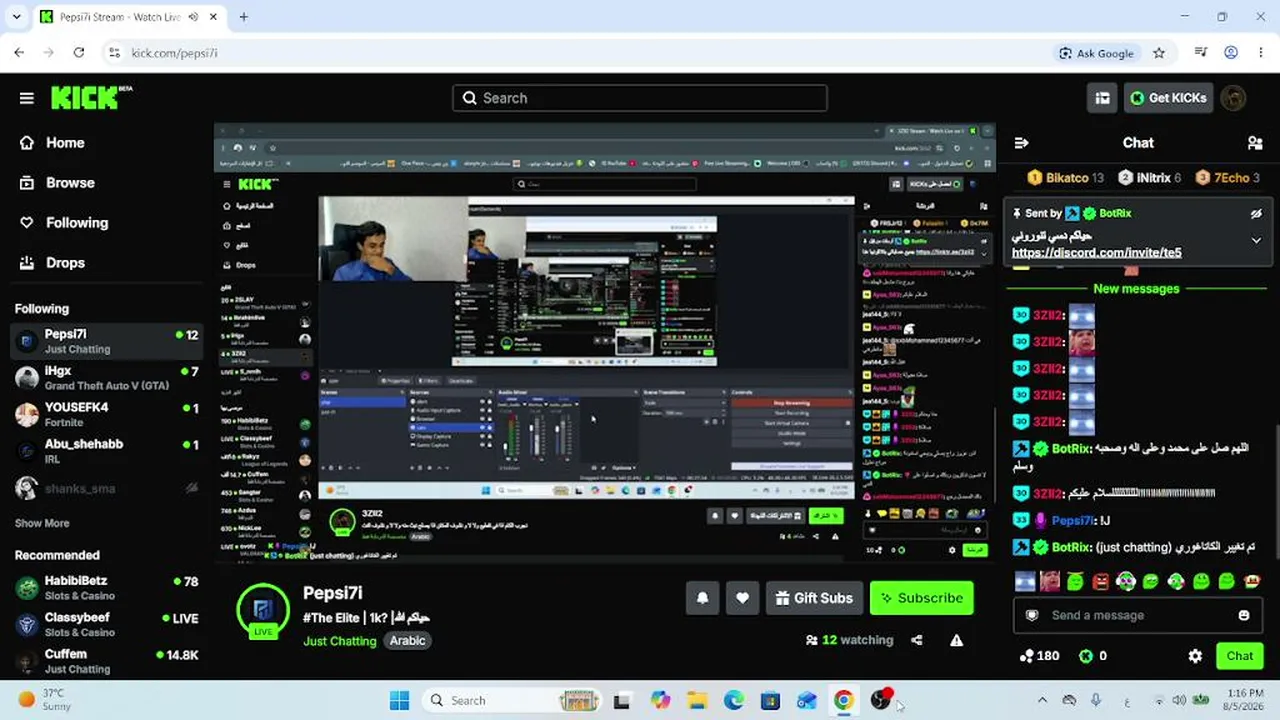
Task: Toggle the notification bell for Pepsi7i
Action: (702, 598)
